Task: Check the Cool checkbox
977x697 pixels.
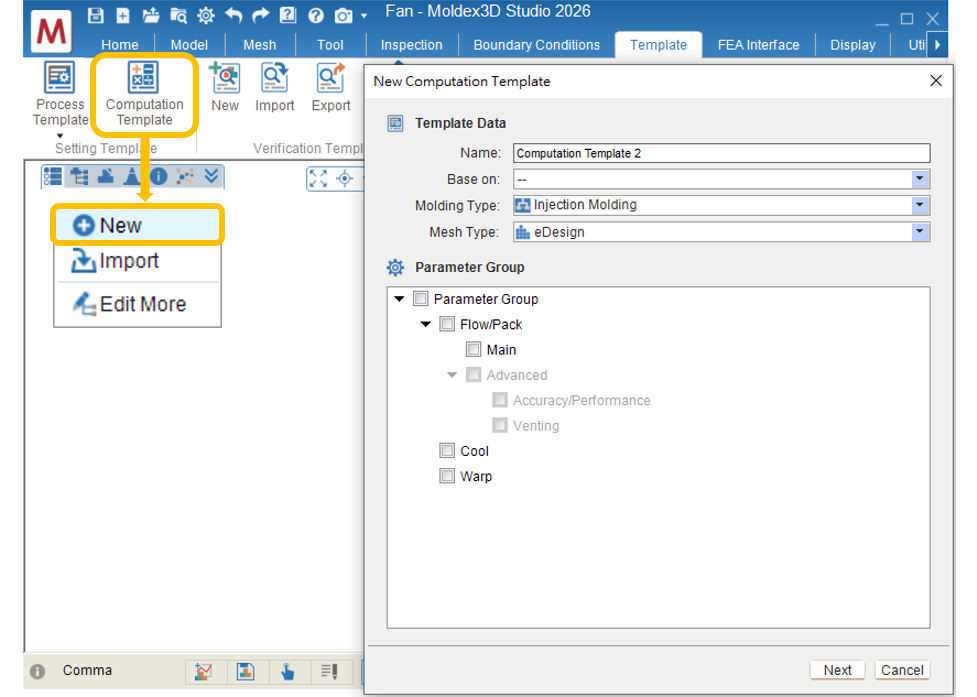Action: (x=447, y=450)
